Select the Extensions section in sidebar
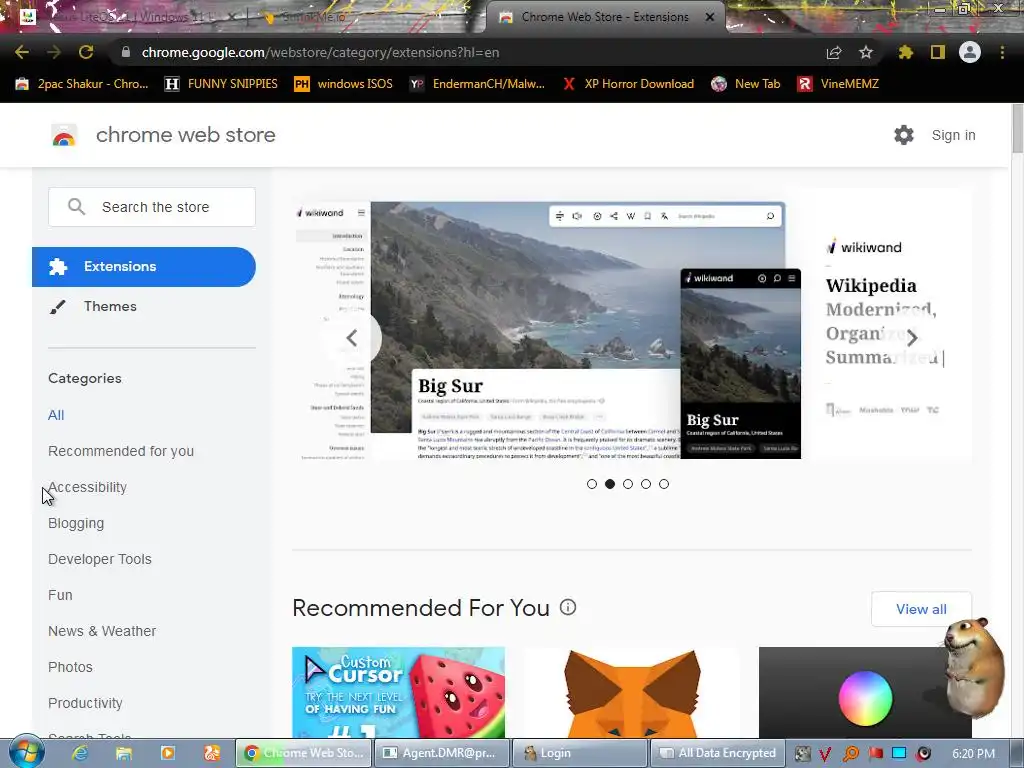The width and height of the screenshot is (1024, 768). pyautogui.click(x=144, y=266)
